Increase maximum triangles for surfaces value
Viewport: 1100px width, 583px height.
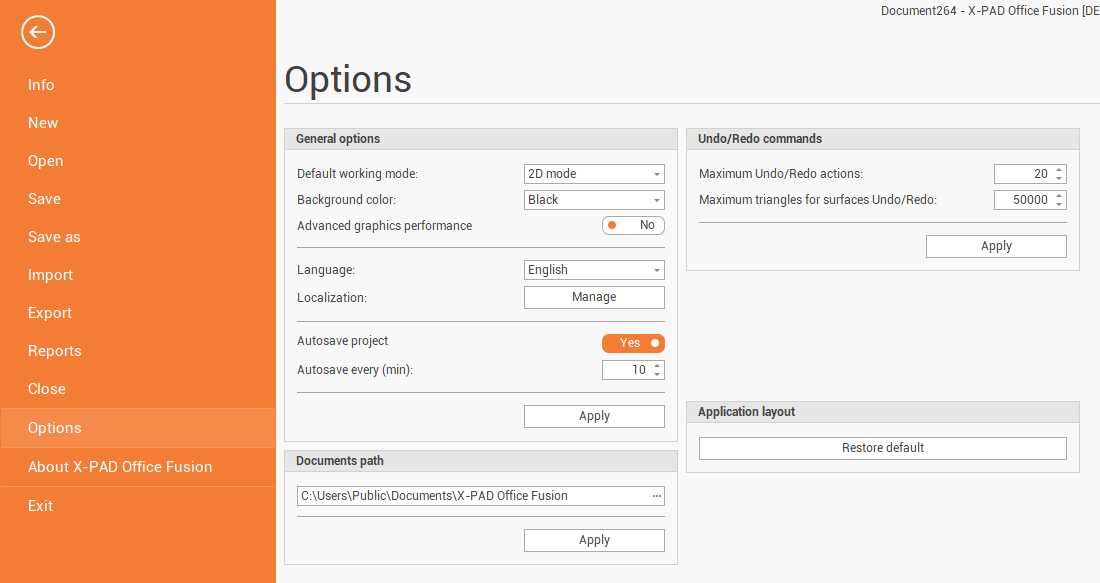pos(1059,195)
